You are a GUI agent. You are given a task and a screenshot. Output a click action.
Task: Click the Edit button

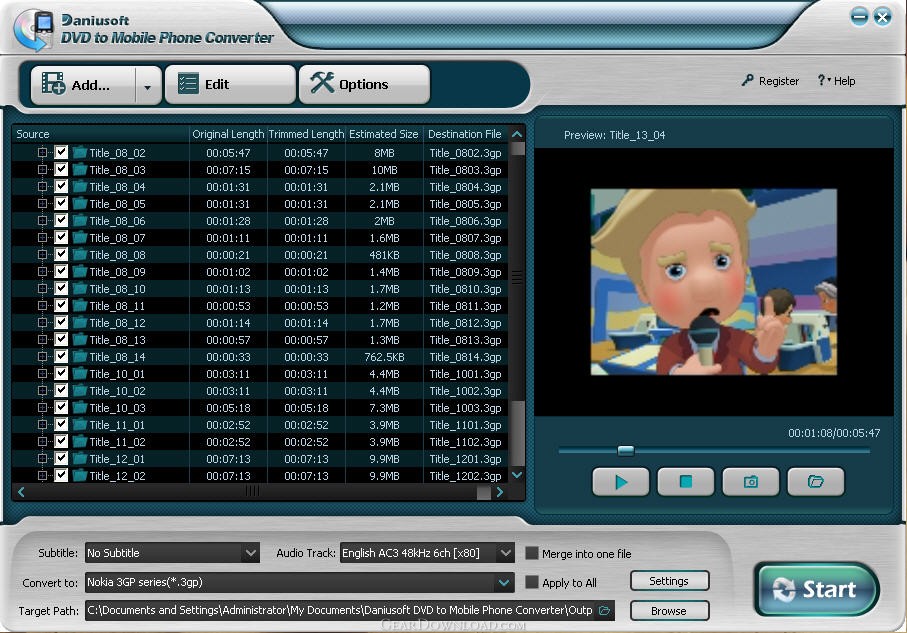[230, 84]
